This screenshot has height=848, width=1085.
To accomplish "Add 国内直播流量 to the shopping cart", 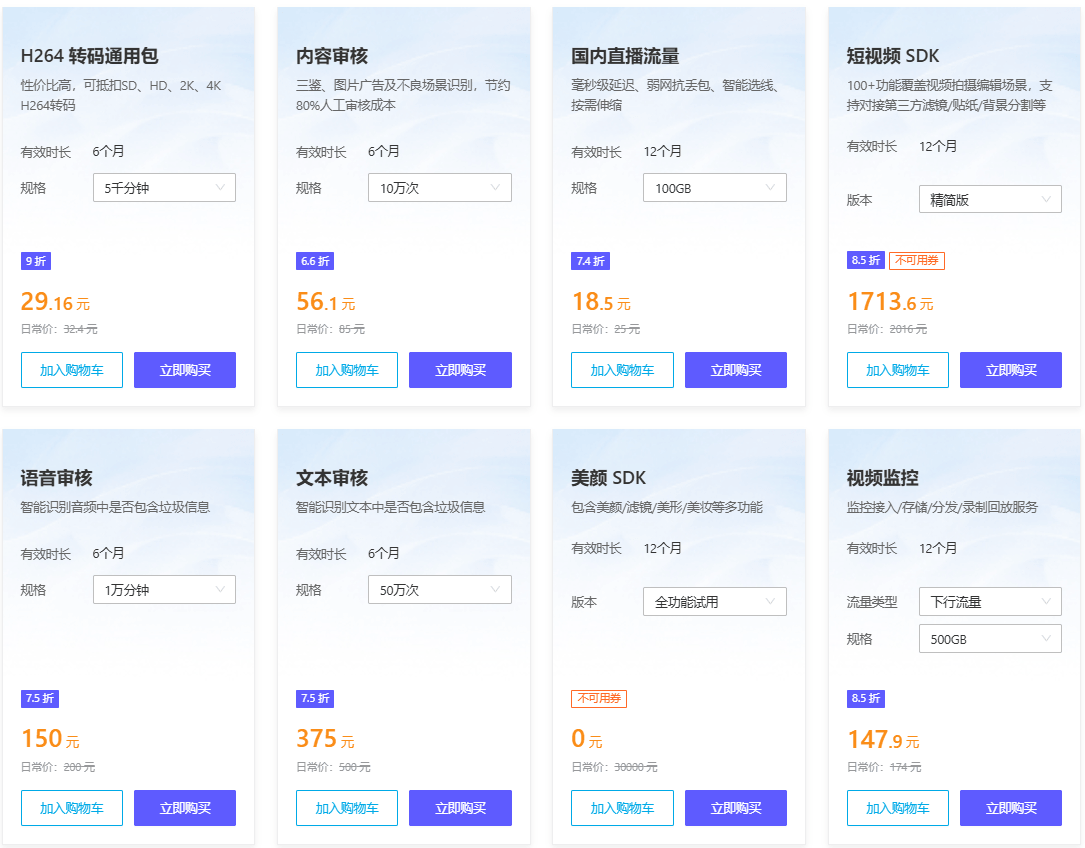I will pyautogui.click(x=622, y=369).
